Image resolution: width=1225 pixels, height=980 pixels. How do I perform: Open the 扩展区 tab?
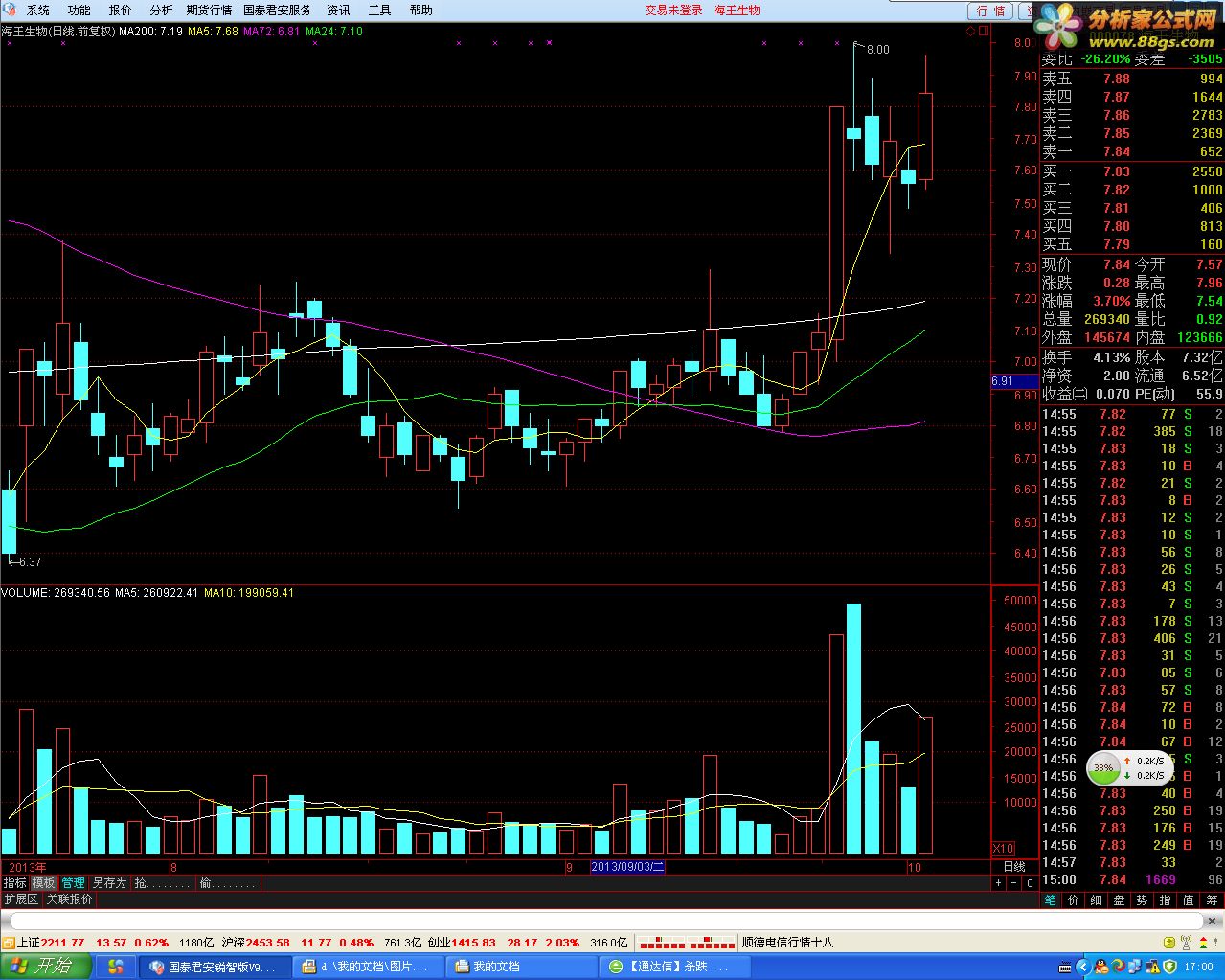click(x=20, y=900)
